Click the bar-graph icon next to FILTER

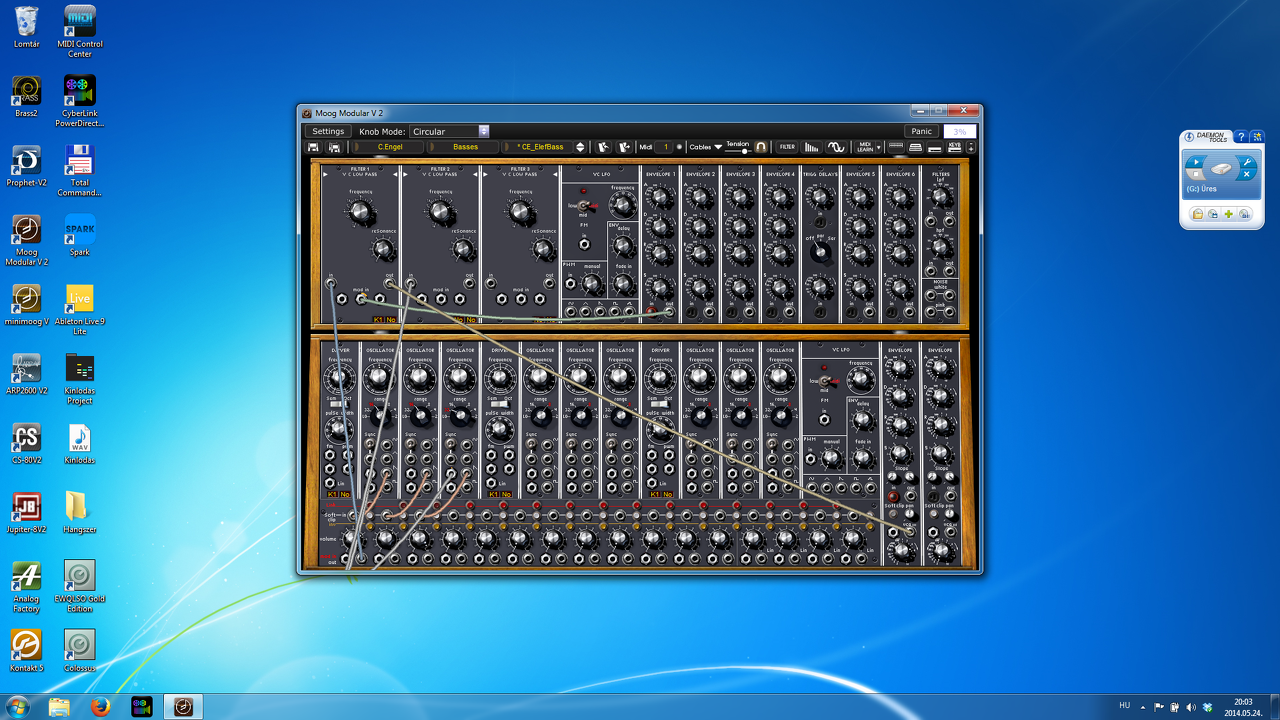coord(811,147)
